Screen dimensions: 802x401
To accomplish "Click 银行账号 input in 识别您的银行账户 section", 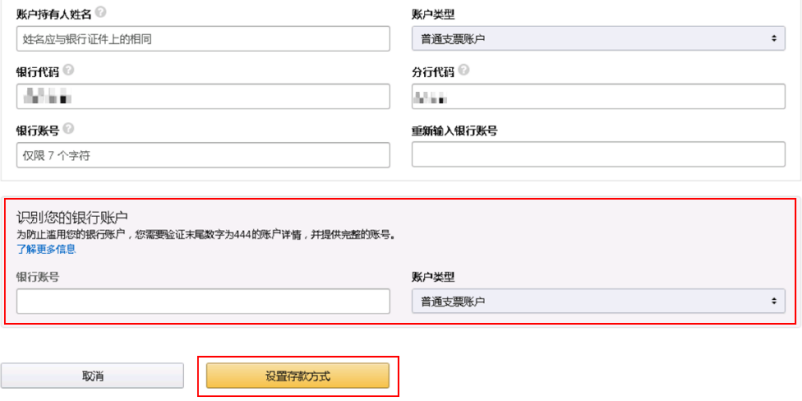I will point(203,301).
